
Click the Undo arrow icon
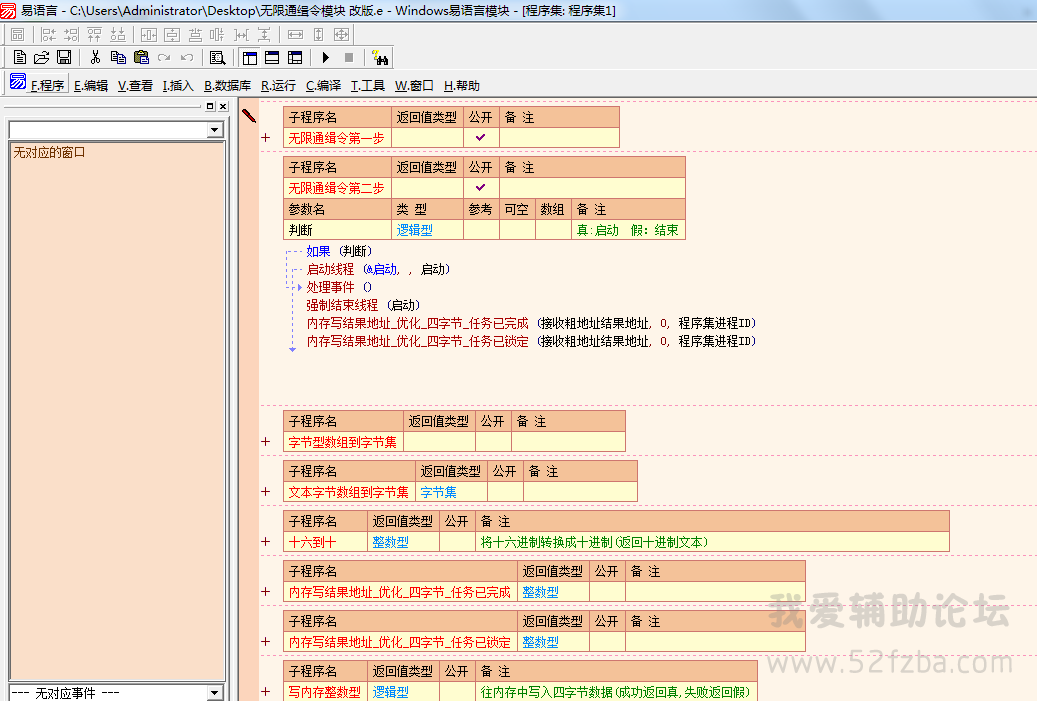click(187, 58)
